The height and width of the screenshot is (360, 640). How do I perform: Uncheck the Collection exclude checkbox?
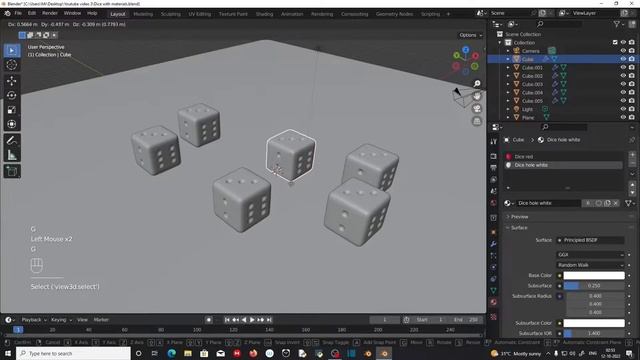(x=615, y=42)
